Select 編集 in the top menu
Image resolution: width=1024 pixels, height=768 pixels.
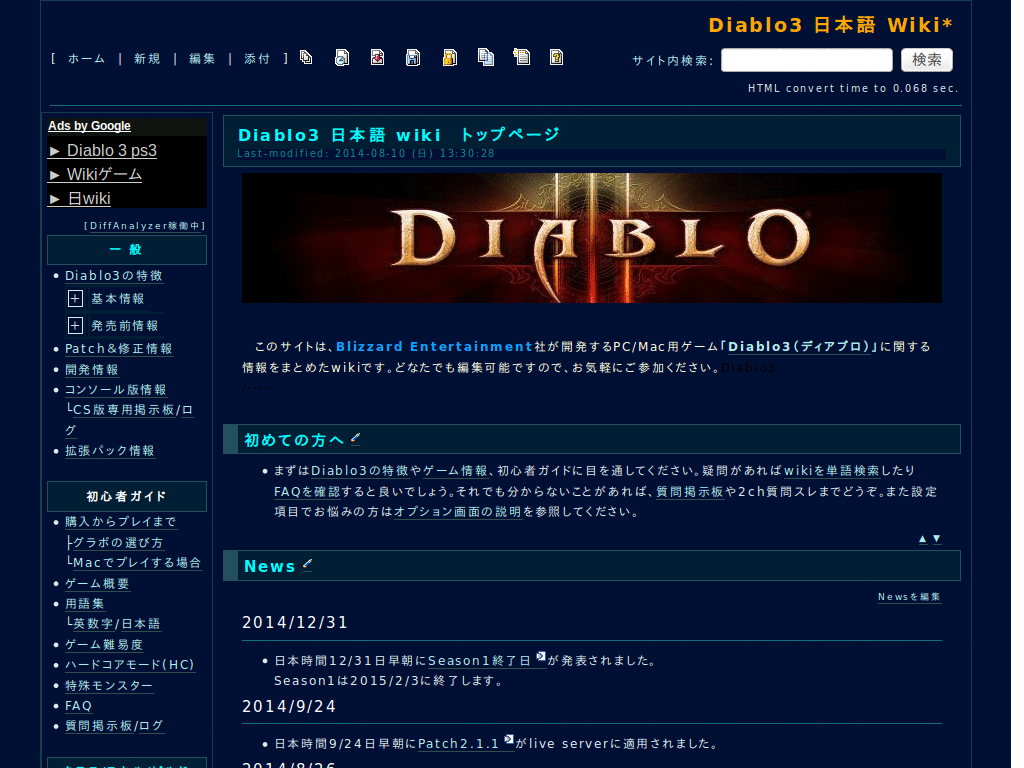pyautogui.click(x=202, y=59)
